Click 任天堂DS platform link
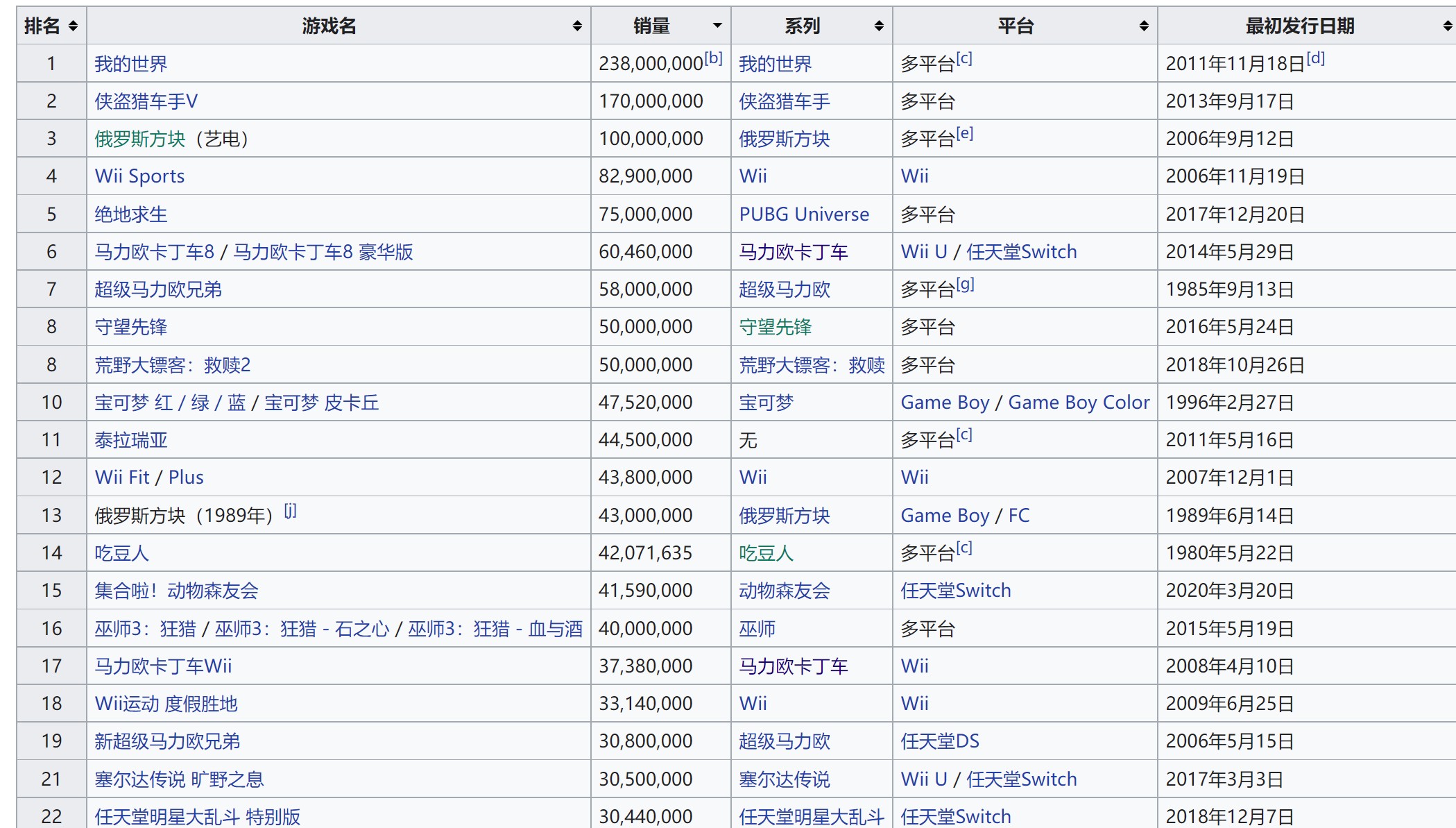The image size is (1456, 828). (x=940, y=741)
